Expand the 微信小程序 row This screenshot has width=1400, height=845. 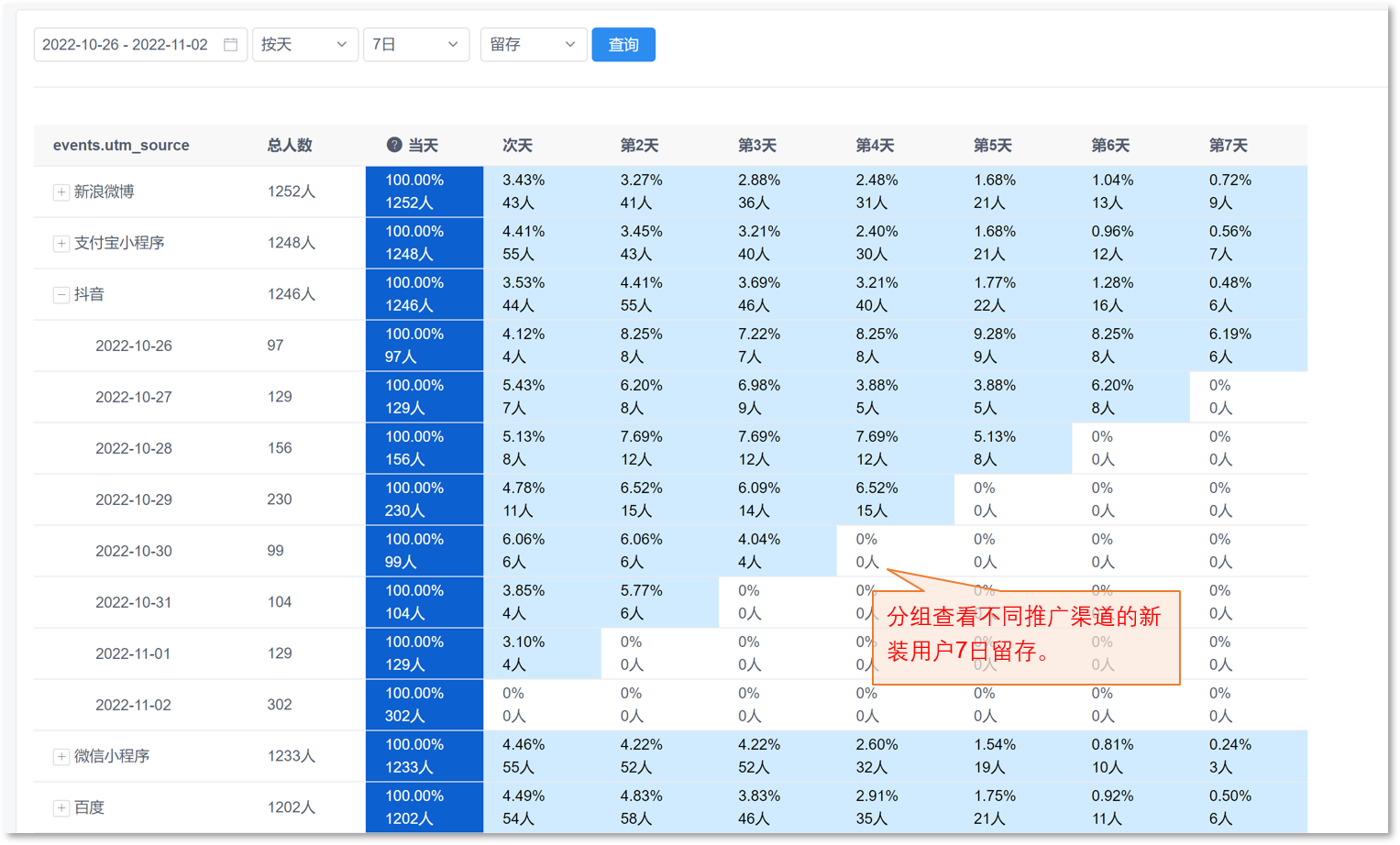pyautogui.click(x=61, y=756)
